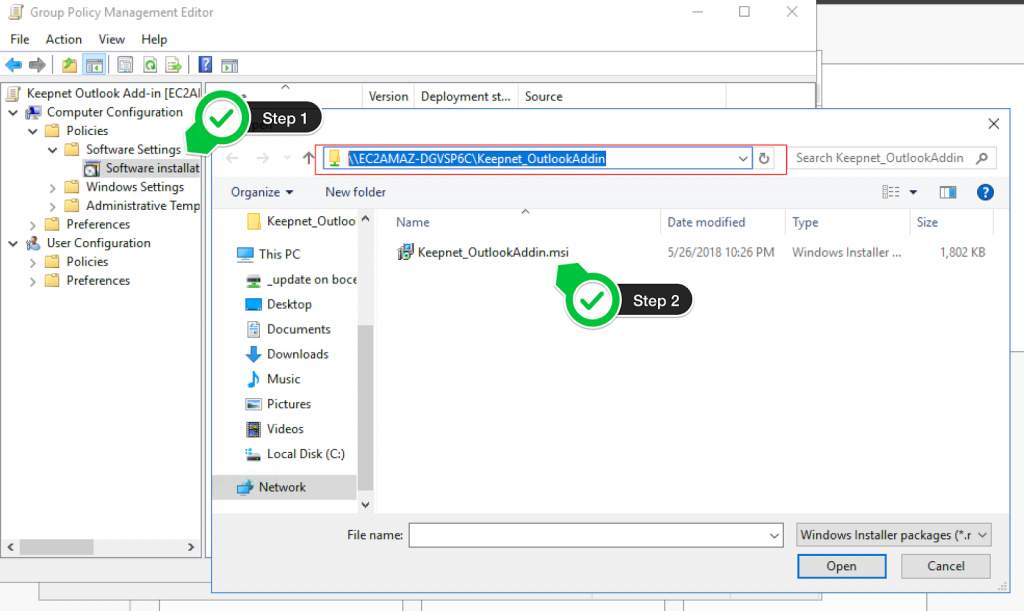Click the blue Help book toolbar icon

[205, 65]
